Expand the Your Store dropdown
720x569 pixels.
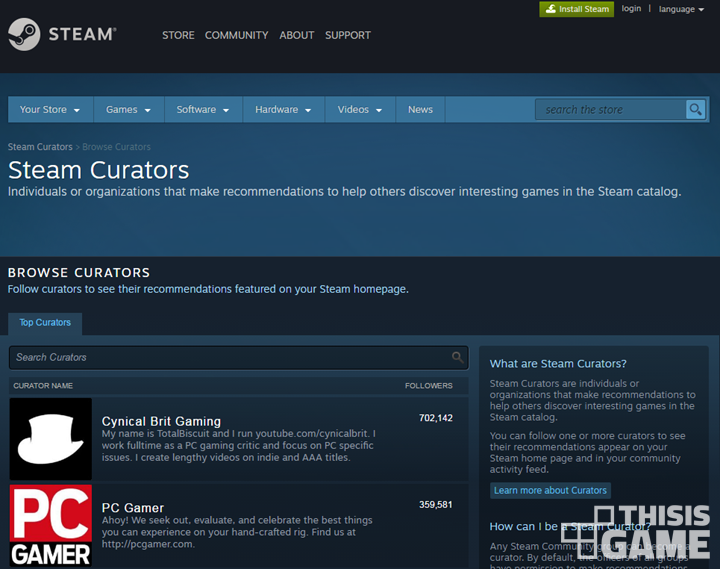click(x=50, y=109)
